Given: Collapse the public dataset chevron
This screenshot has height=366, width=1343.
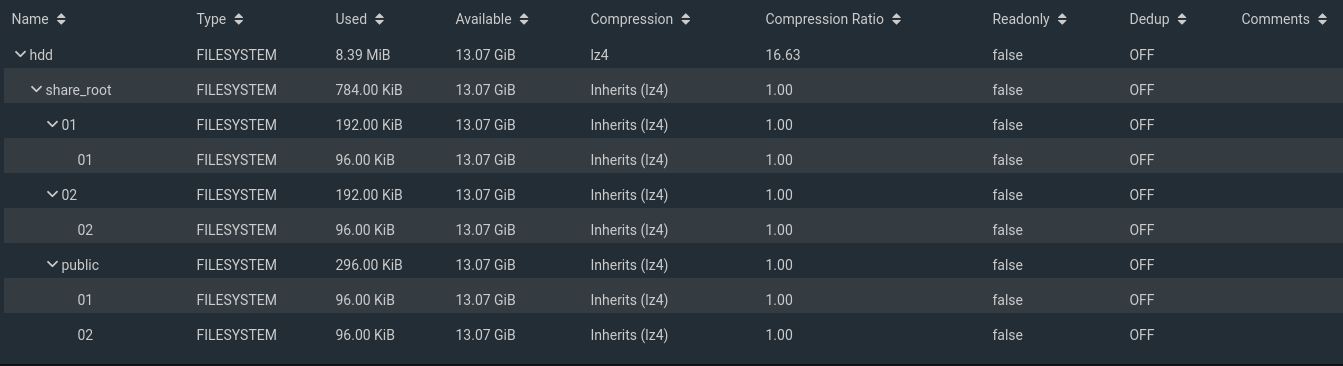Looking at the screenshot, I should click(x=52, y=264).
